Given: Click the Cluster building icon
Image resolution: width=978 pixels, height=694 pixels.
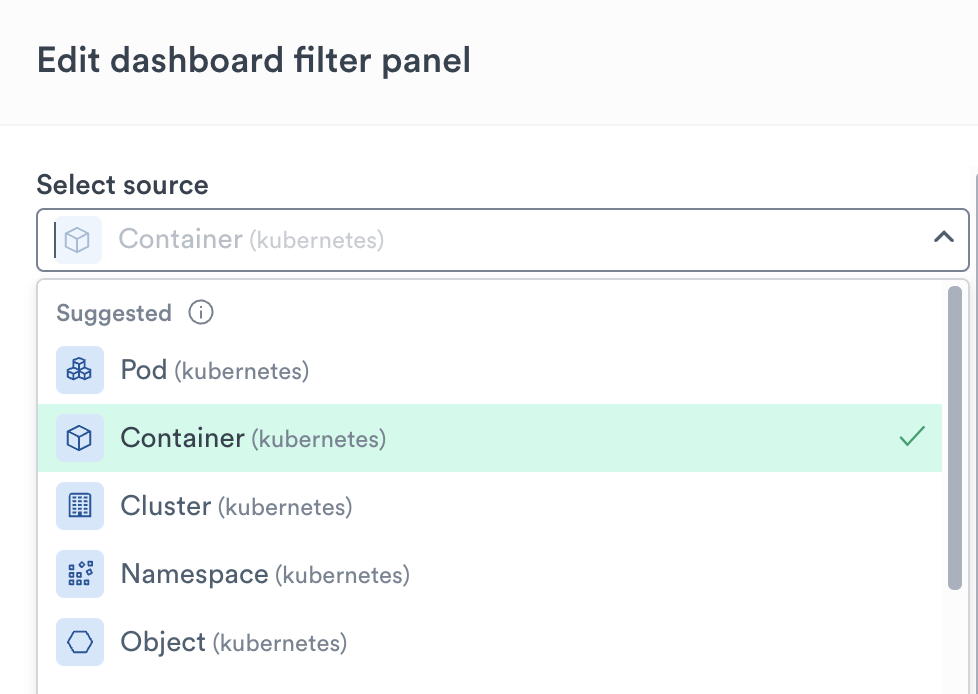Looking at the screenshot, I should [79, 506].
